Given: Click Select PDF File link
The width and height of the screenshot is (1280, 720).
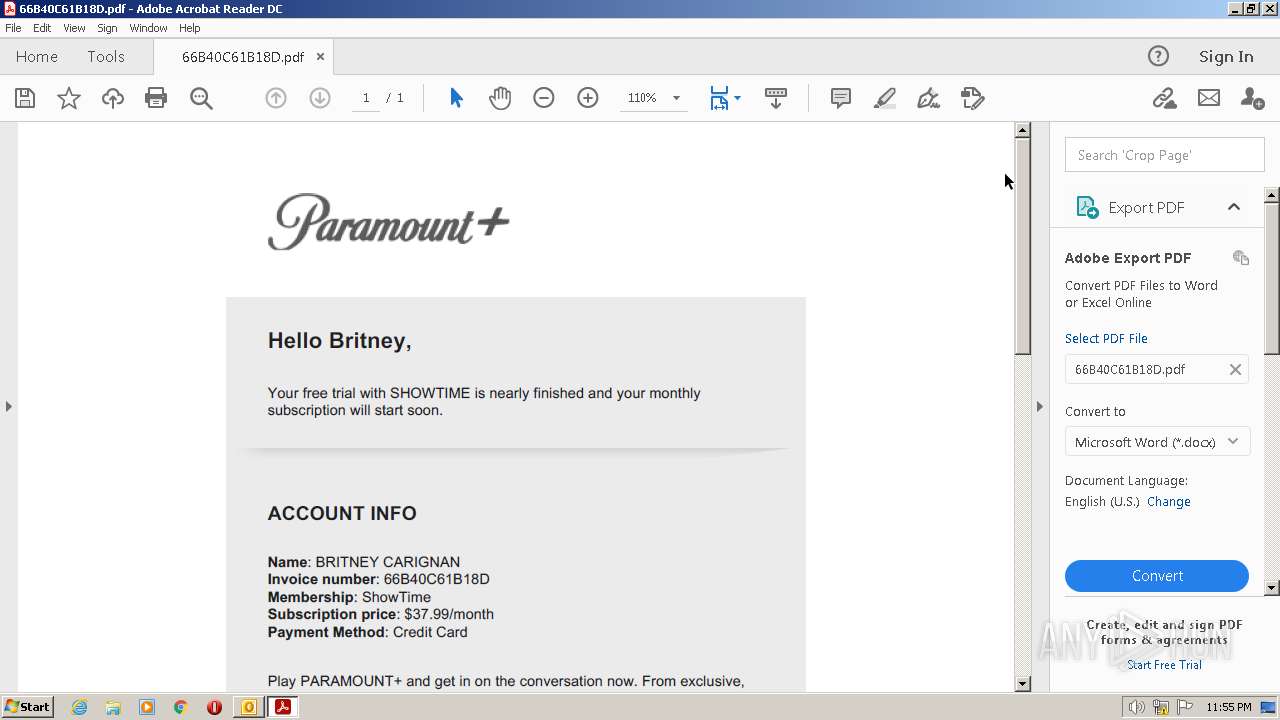Looking at the screenshot, I should (x=1106, y=339).
